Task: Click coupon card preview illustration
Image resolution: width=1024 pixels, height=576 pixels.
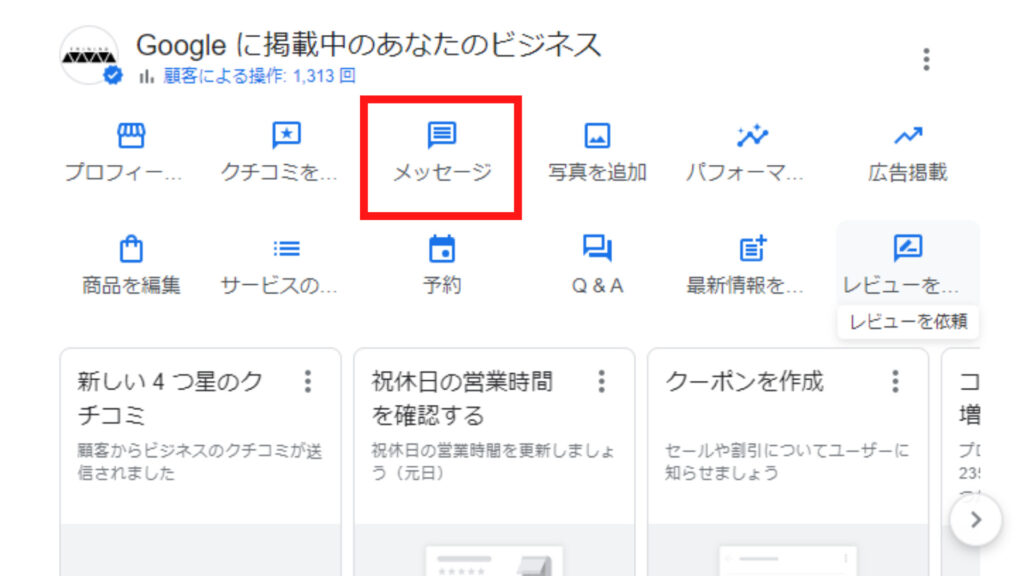Action: pyautogui.click(x=788, y=562)
